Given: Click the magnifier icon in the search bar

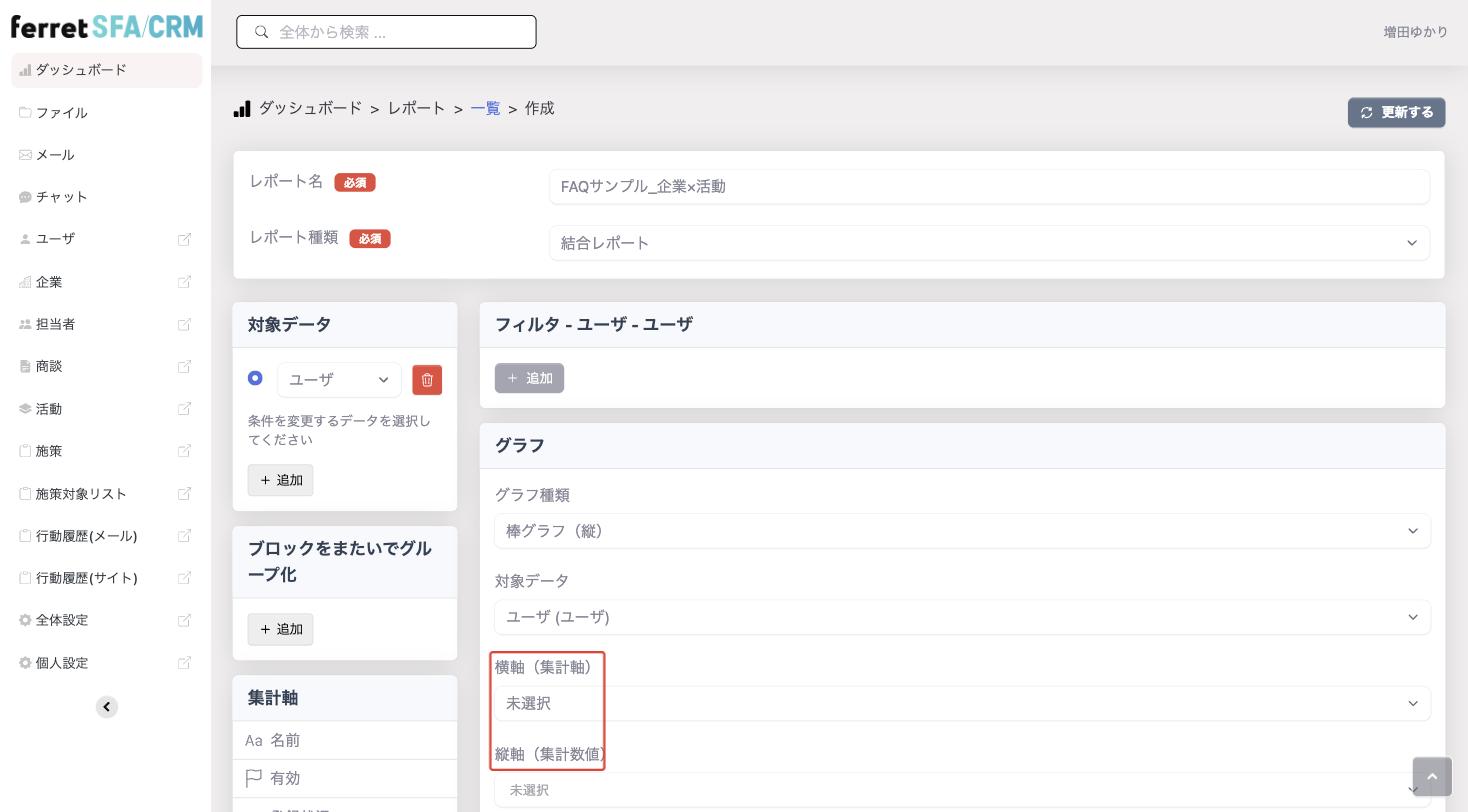Looking at the screenshot, I should (262, 32).
